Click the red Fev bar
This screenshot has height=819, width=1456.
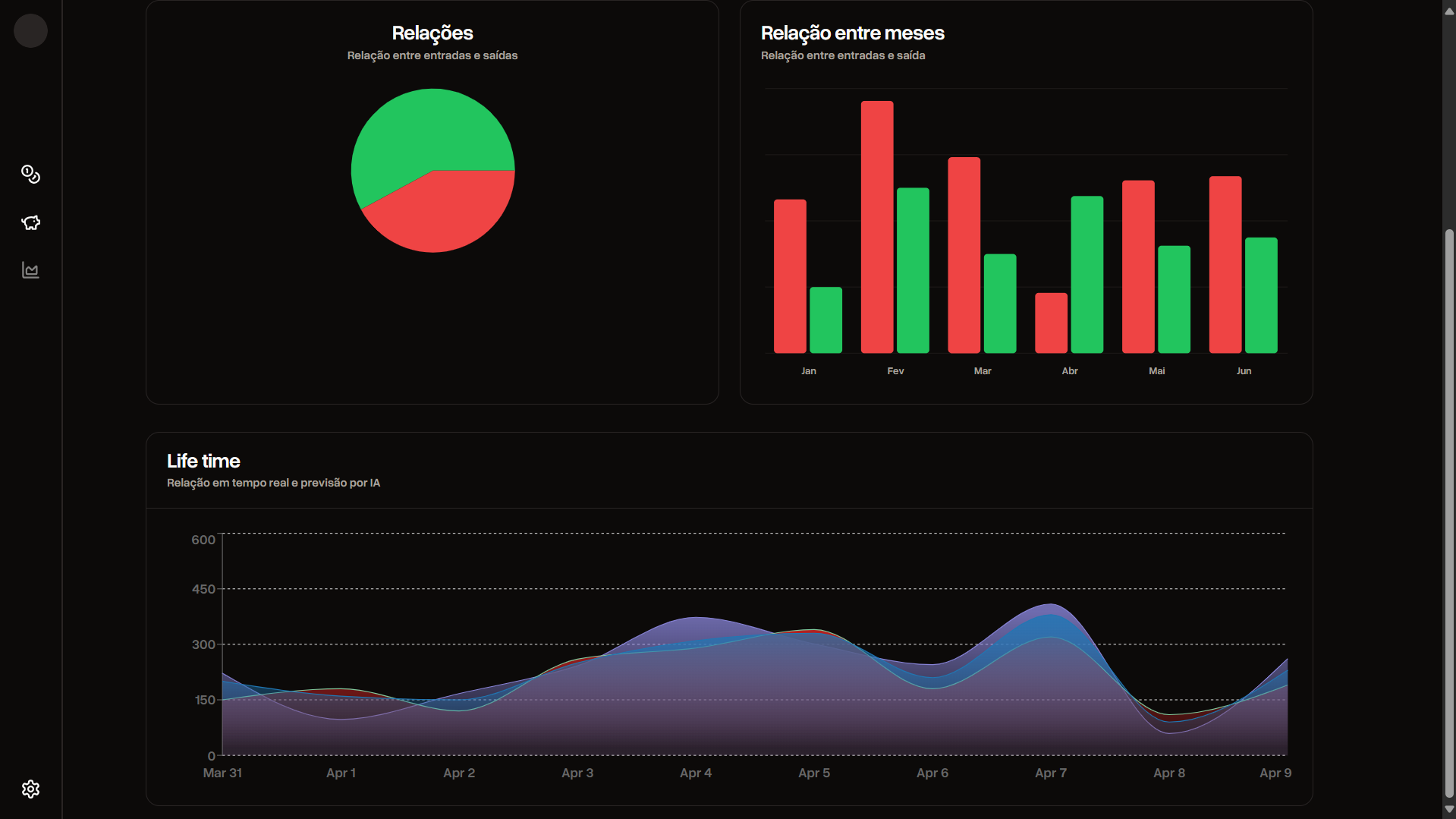[877, 227]
